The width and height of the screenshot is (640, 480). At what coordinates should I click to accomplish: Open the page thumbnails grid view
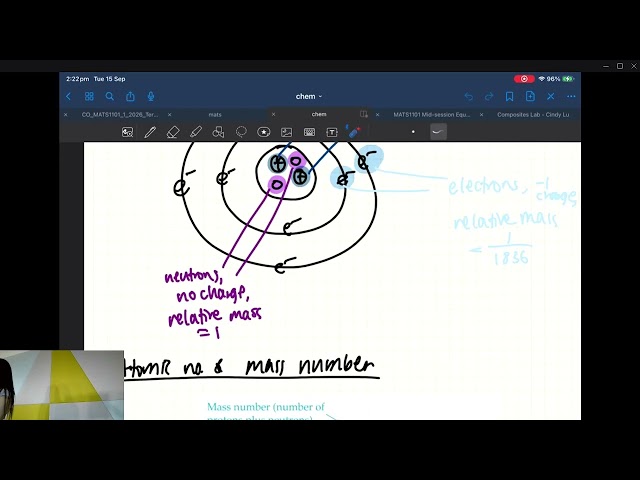pos(89,96)
